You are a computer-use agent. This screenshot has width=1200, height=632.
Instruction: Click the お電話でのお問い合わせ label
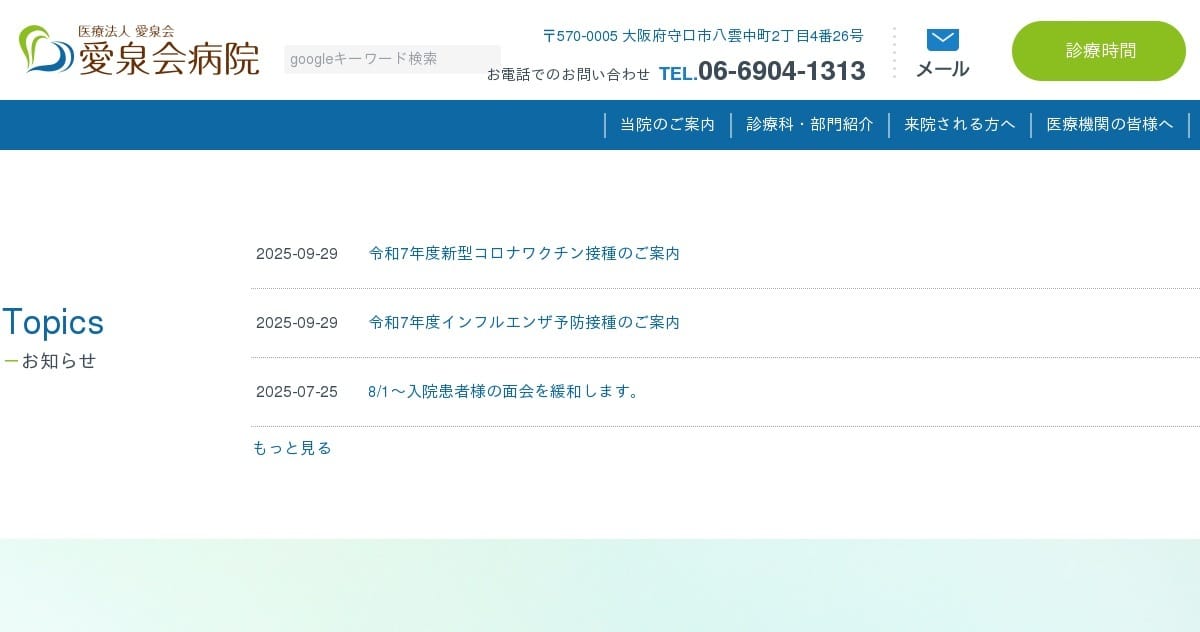tap(568, 74)
